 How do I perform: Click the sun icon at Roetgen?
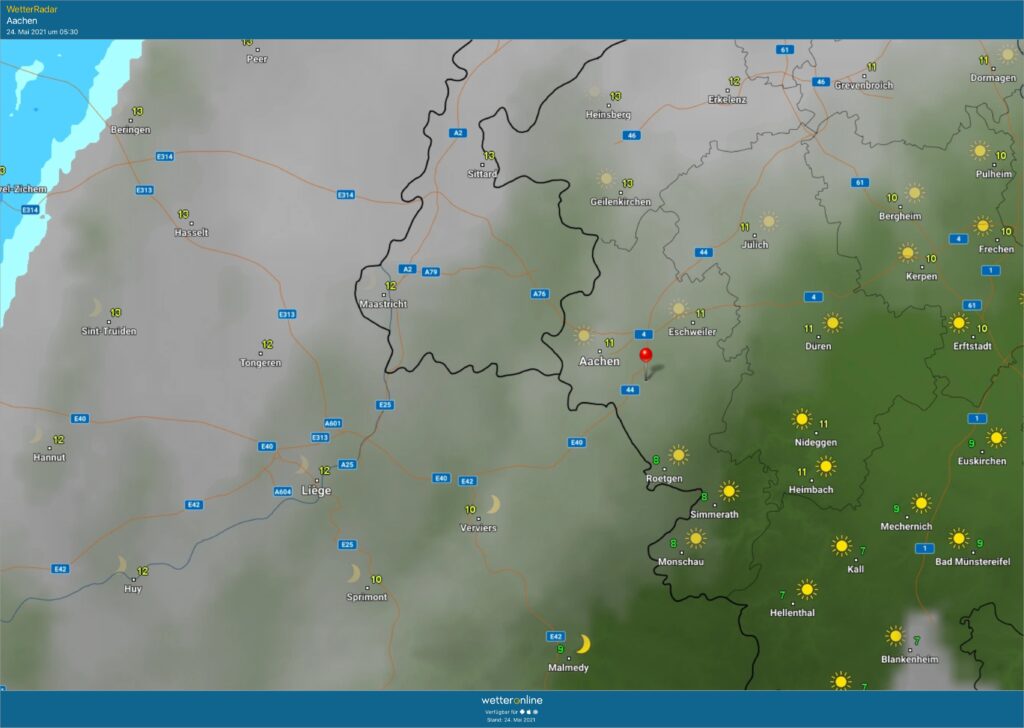click(x=679, y=454)
